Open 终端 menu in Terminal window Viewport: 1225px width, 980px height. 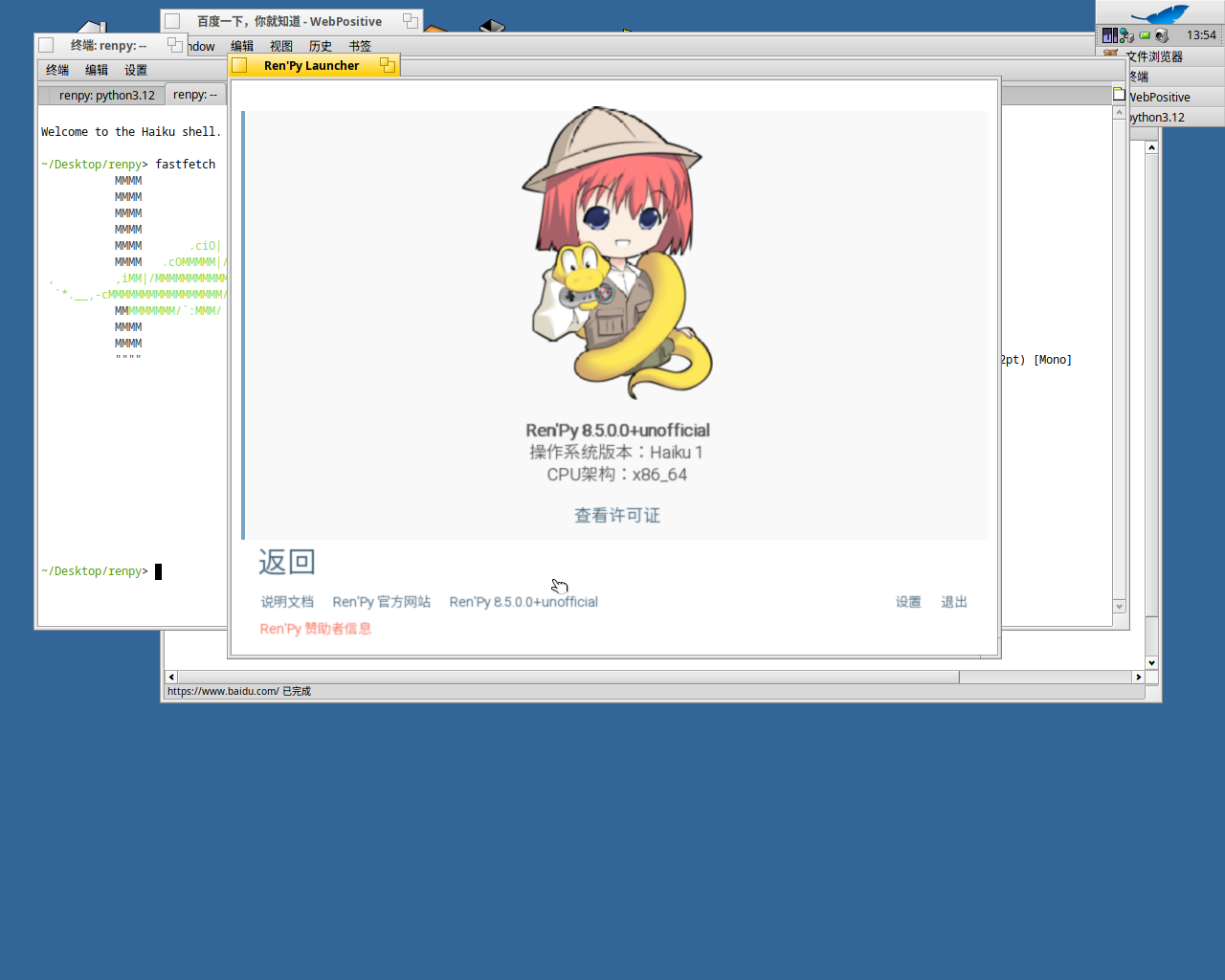[x=57, y=70]
